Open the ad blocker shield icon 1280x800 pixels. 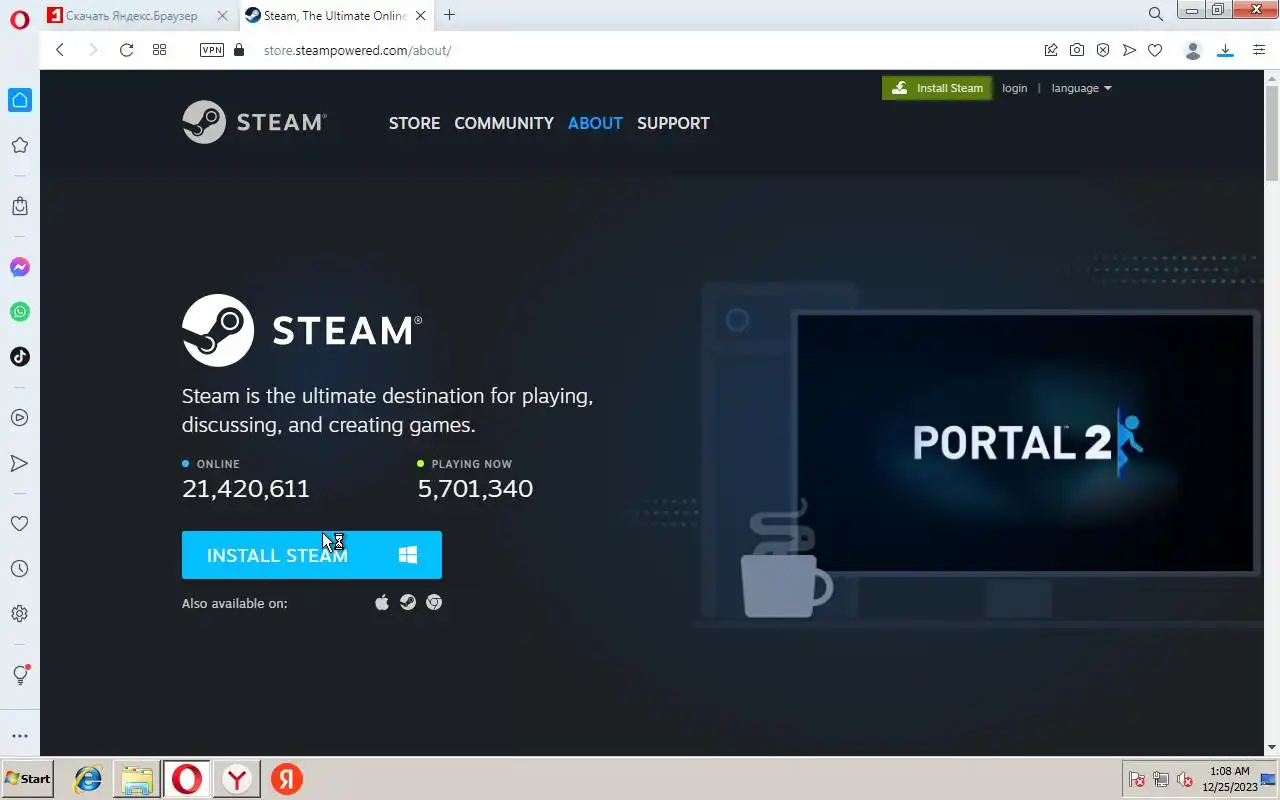tap(1103, 50)
